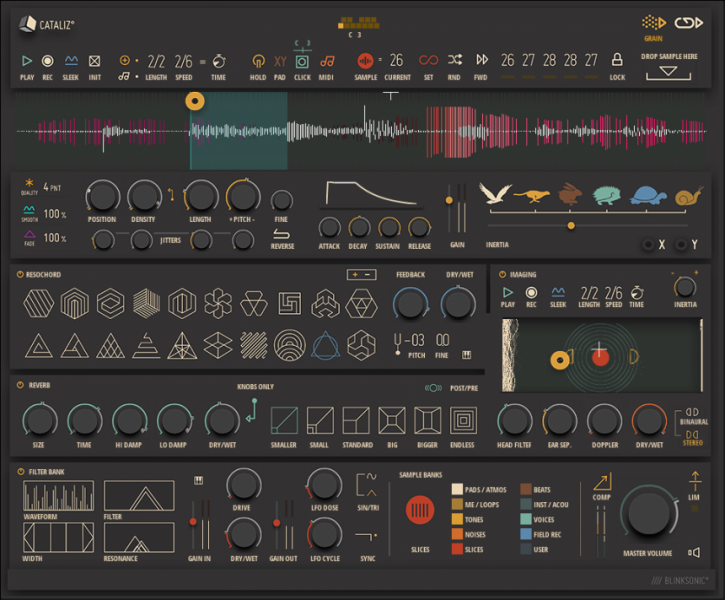The width and height of the screenshot is (725, 600).
Task: Click the FWD fast-forward icon
Action: (481, 60)
